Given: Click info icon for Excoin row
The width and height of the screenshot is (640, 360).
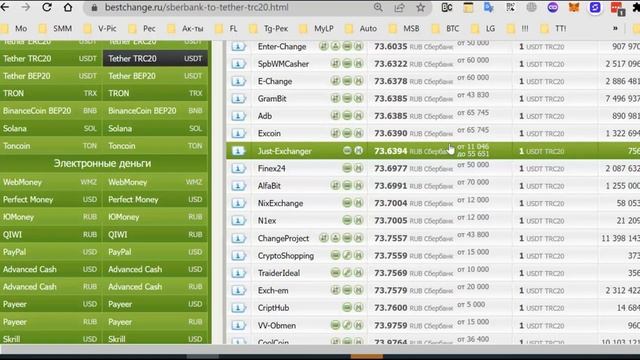Looking at the screenshot, I should tap(238, 133).
